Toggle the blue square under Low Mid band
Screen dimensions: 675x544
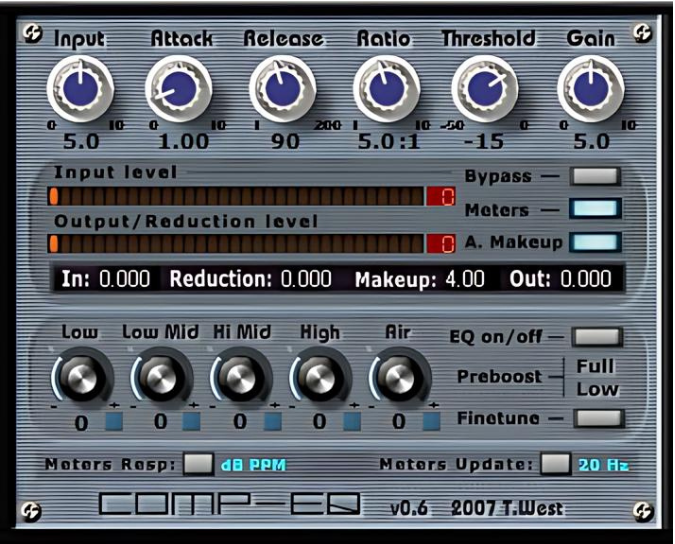tap(191, 422)
